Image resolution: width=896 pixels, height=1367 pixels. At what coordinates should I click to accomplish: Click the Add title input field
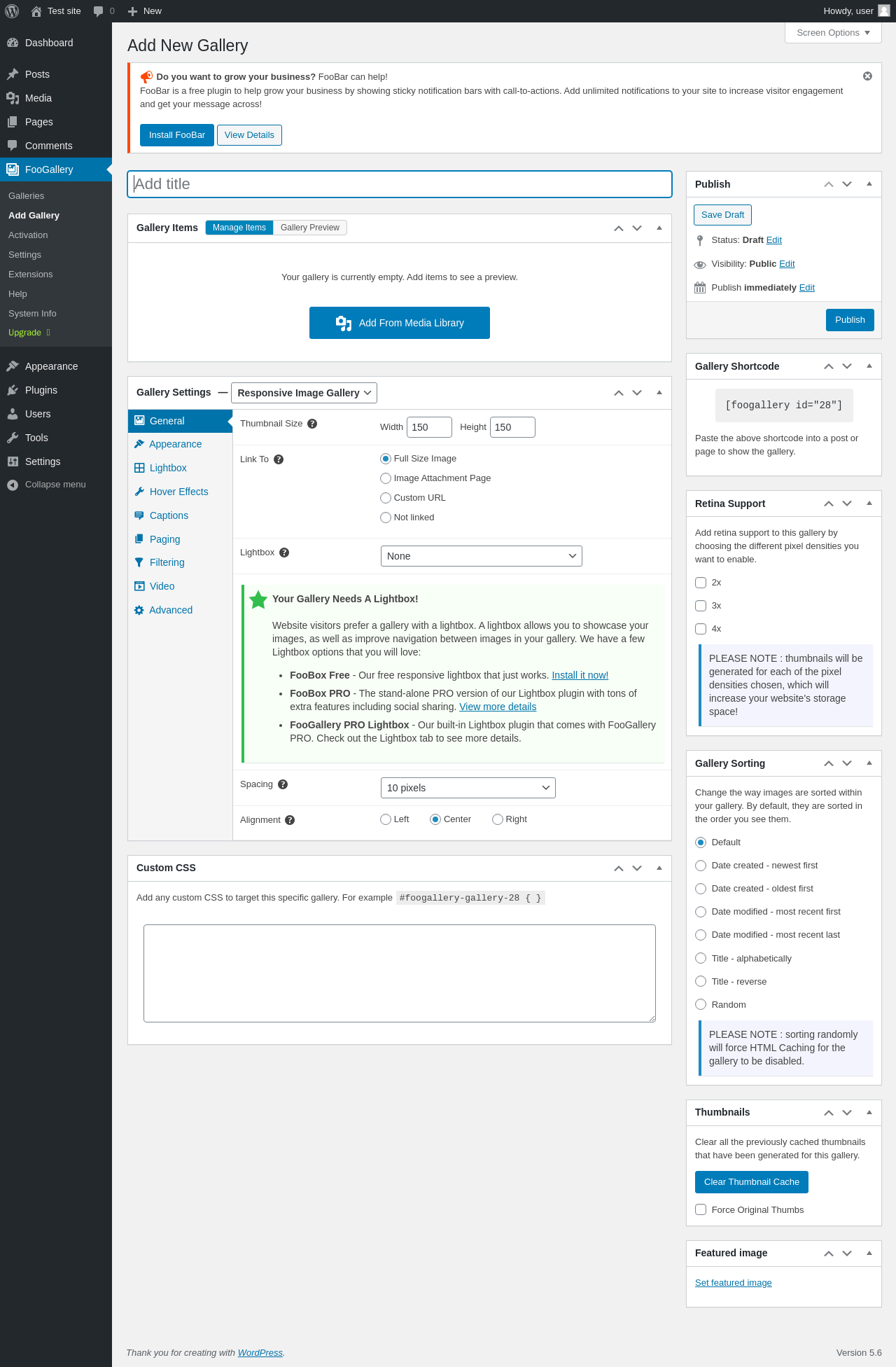(x=400, y=184)
